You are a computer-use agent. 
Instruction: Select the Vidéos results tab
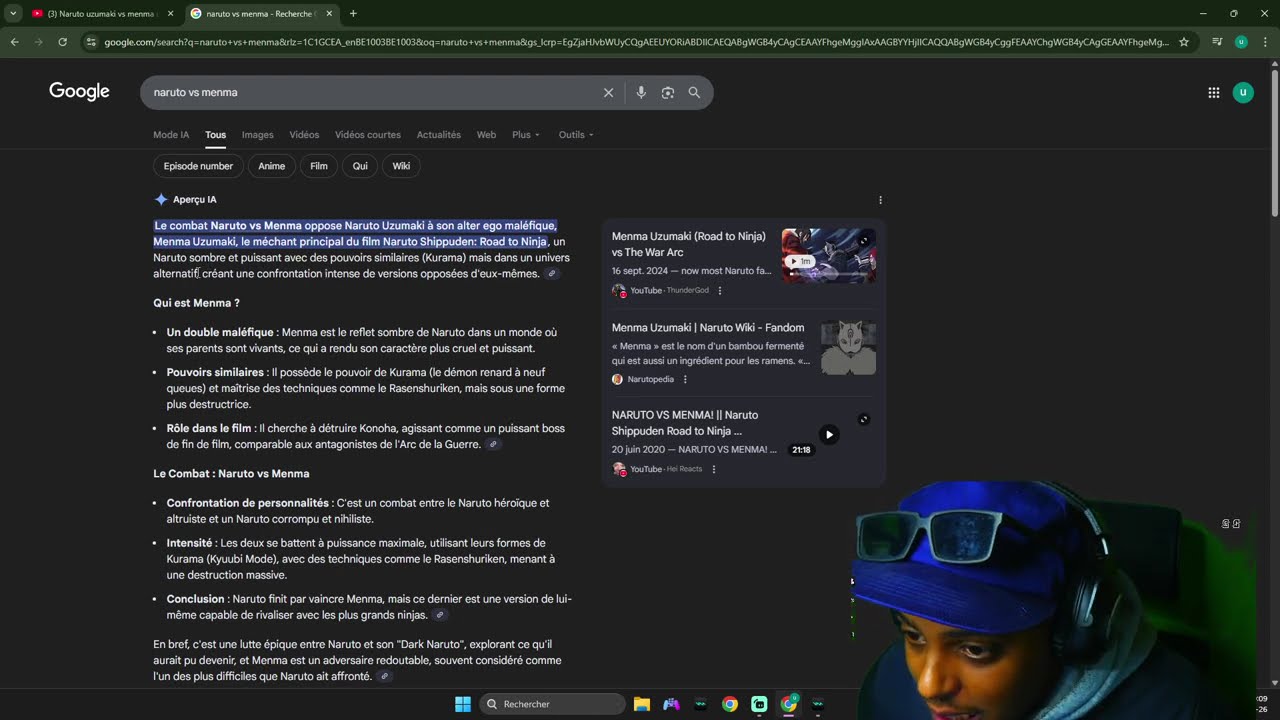[x=304, y=135]
